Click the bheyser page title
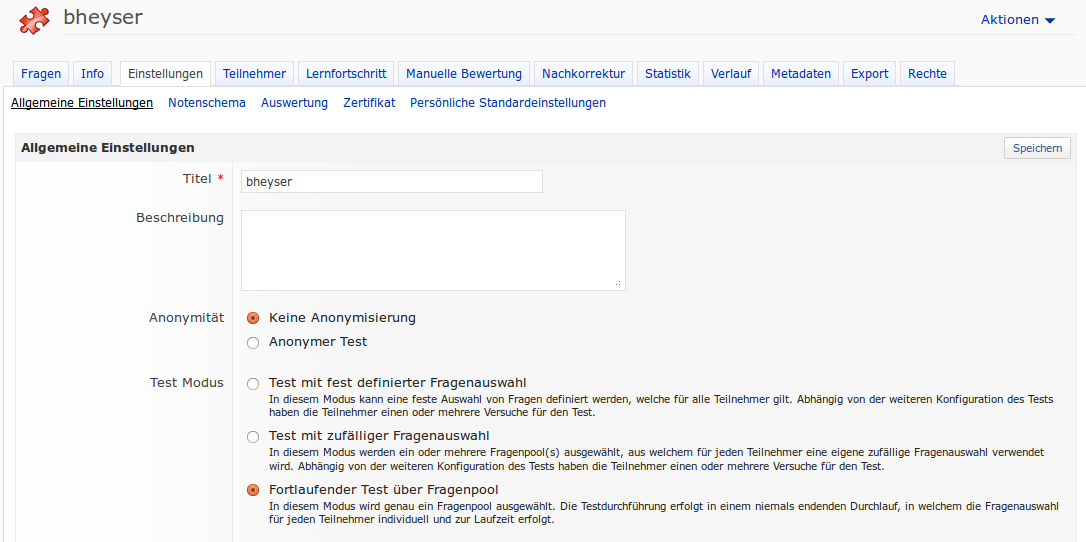This screenshot has width=1086, height=542. point(103,17)
